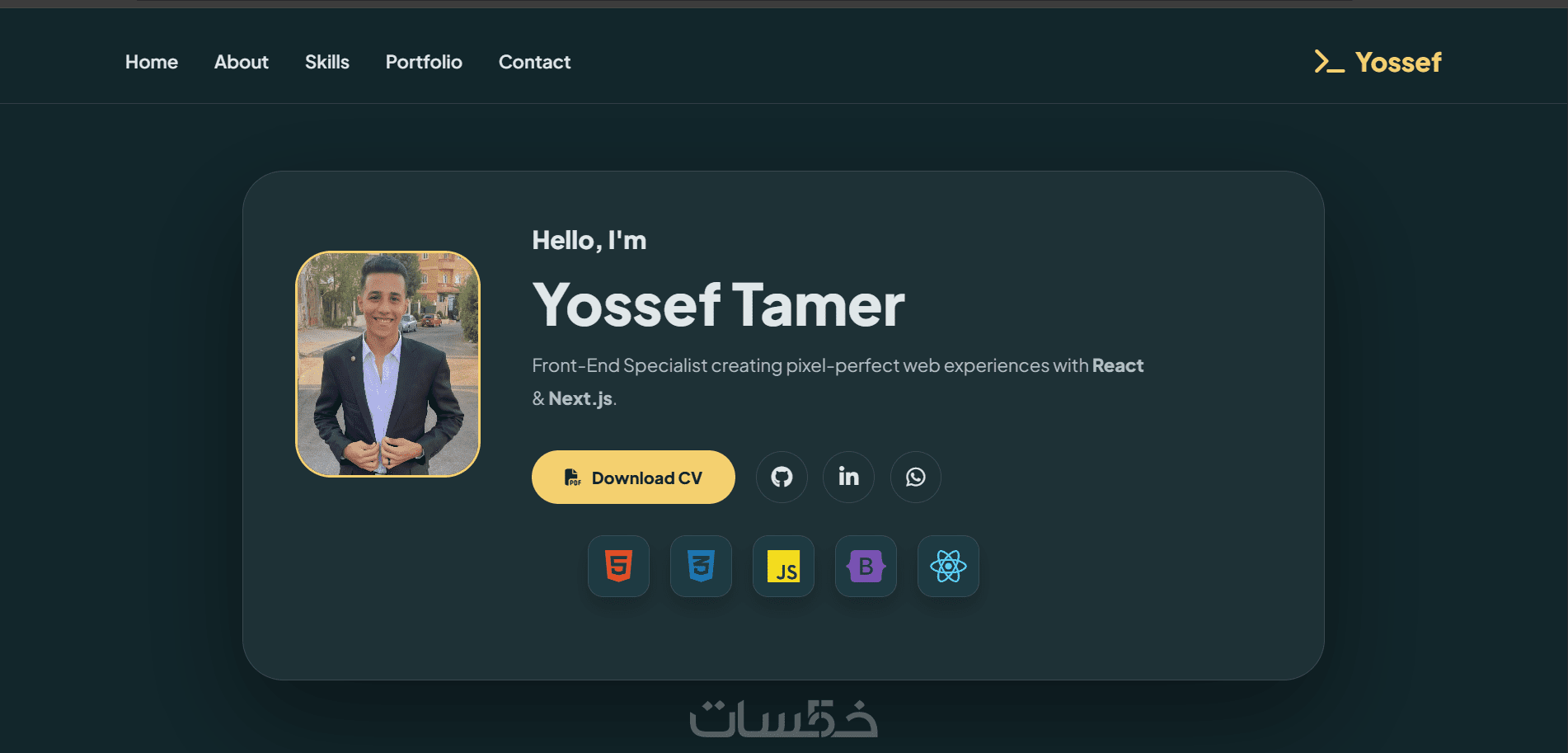Select the CSS3 skill icon
Viewport: 1568px width, 753px height.
[701, 566]
